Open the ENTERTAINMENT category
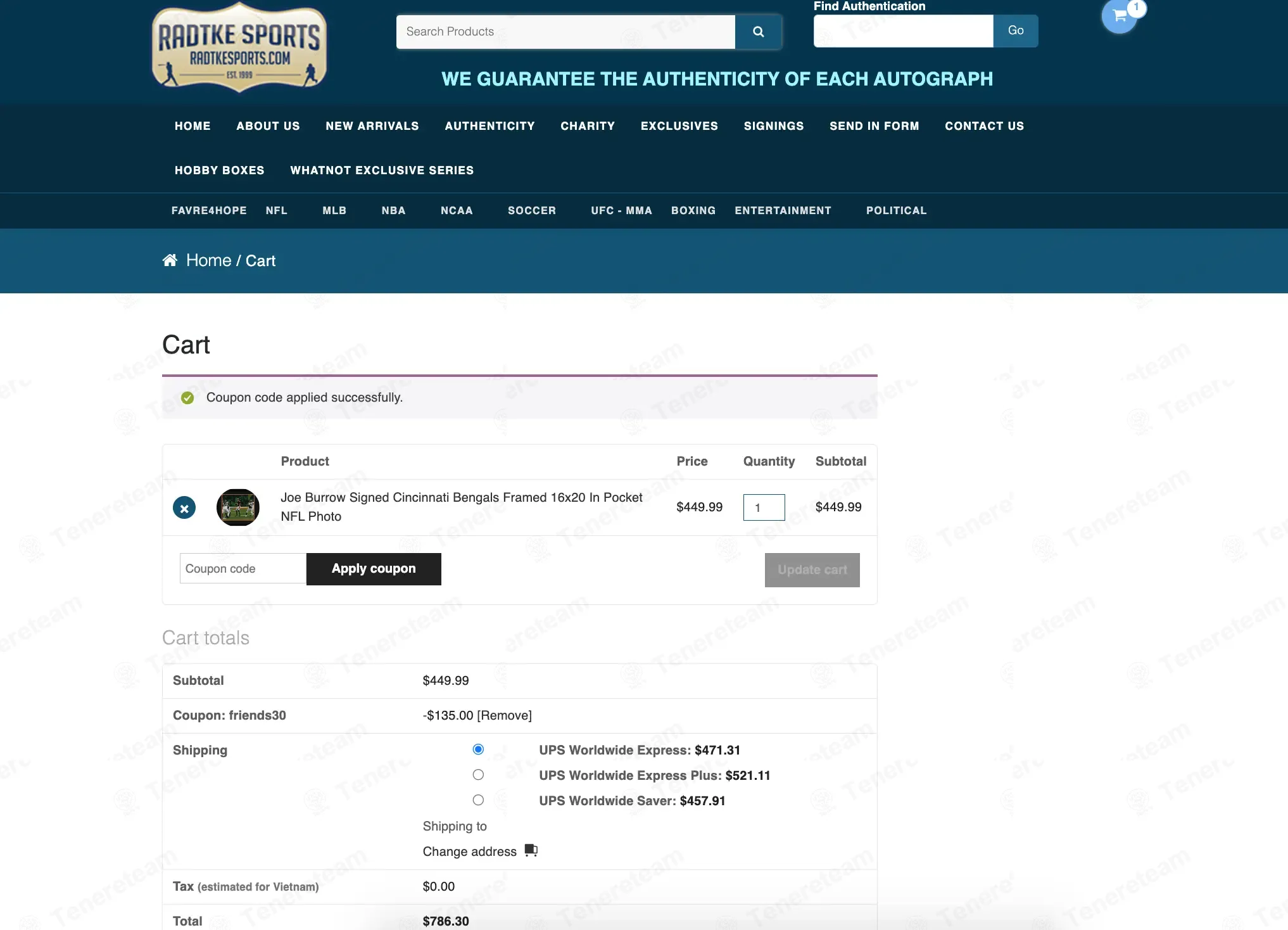This screenshot has width=1288, height=930. [x=783, y=210]
